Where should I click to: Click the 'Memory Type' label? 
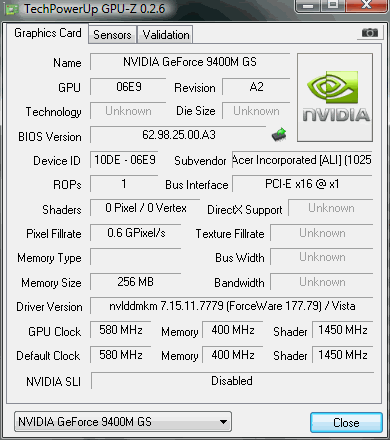(49, 258)
